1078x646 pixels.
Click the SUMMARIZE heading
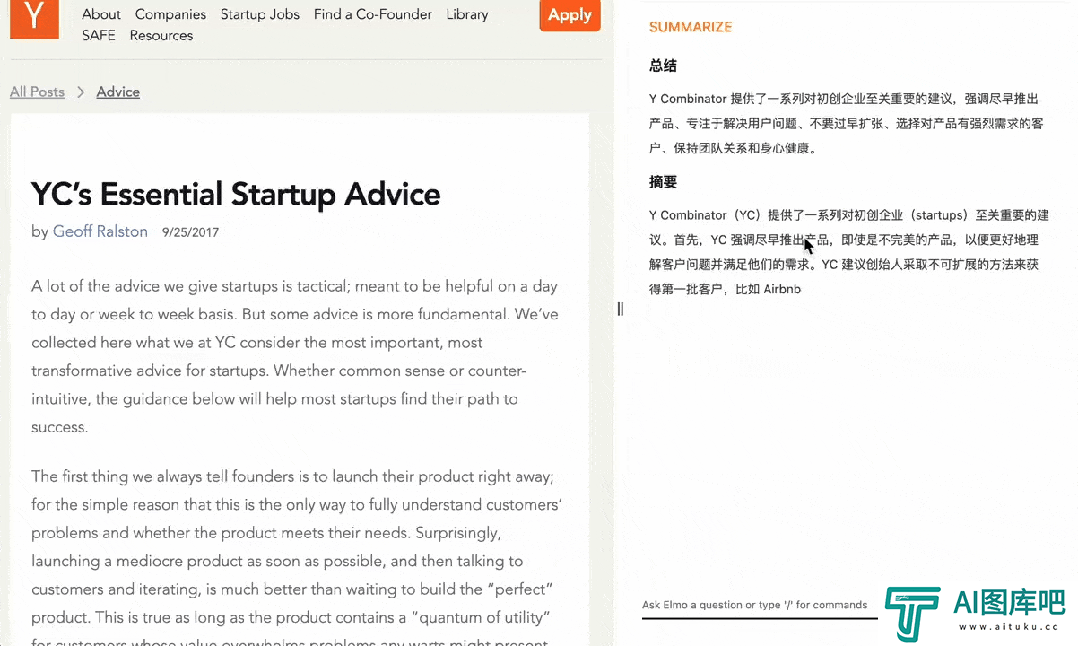(690, 27)
